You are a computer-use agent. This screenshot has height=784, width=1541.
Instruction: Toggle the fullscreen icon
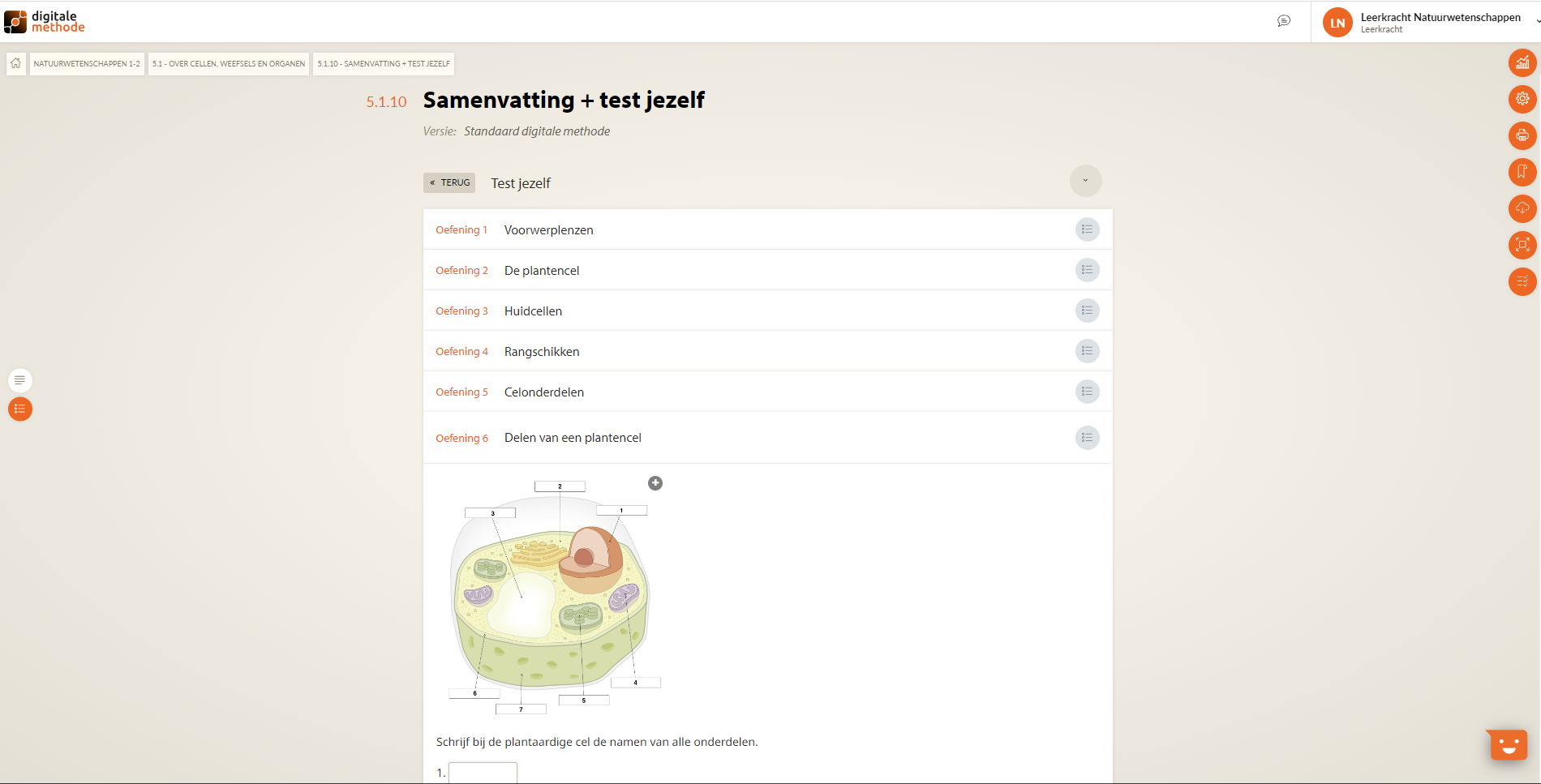click(1522, 245)
